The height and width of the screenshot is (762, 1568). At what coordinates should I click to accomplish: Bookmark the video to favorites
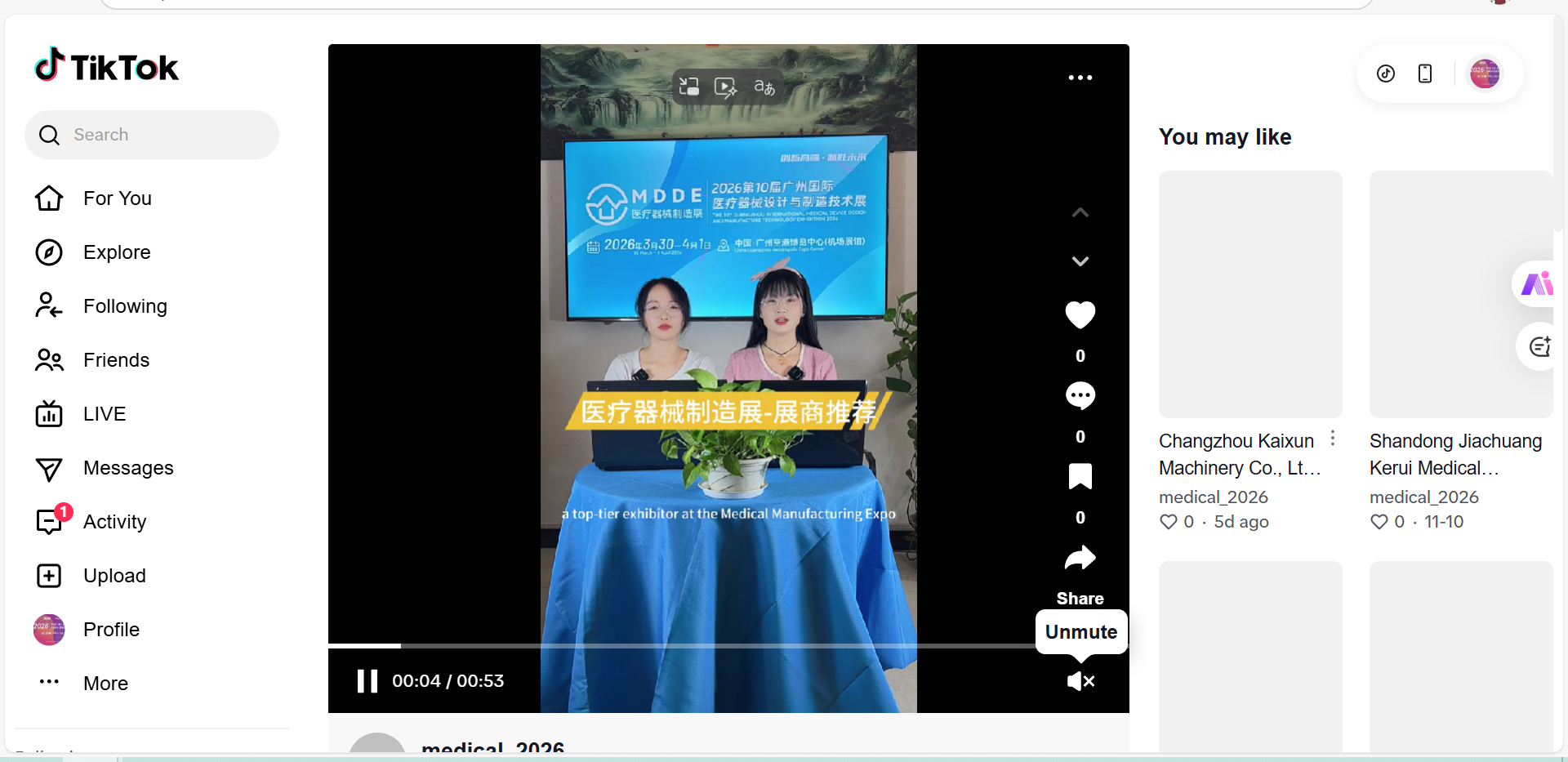click(1080, 476)
